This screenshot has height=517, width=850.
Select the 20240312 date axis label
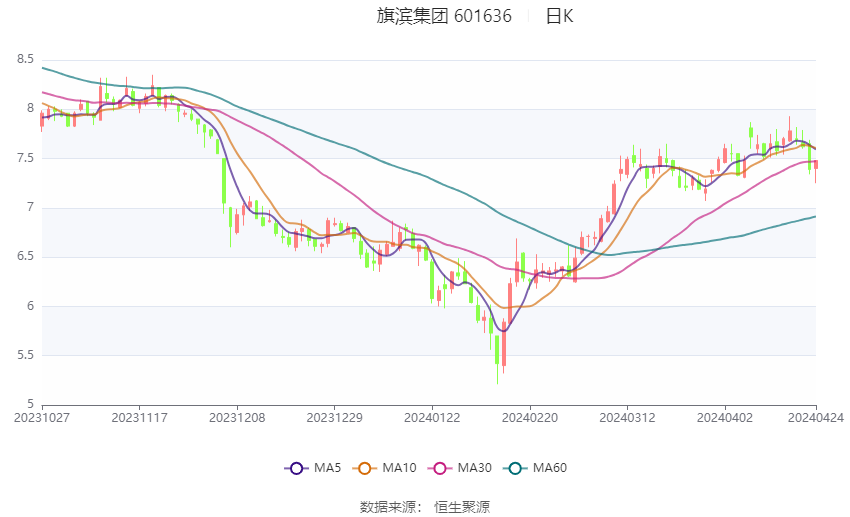coord(627,418)
